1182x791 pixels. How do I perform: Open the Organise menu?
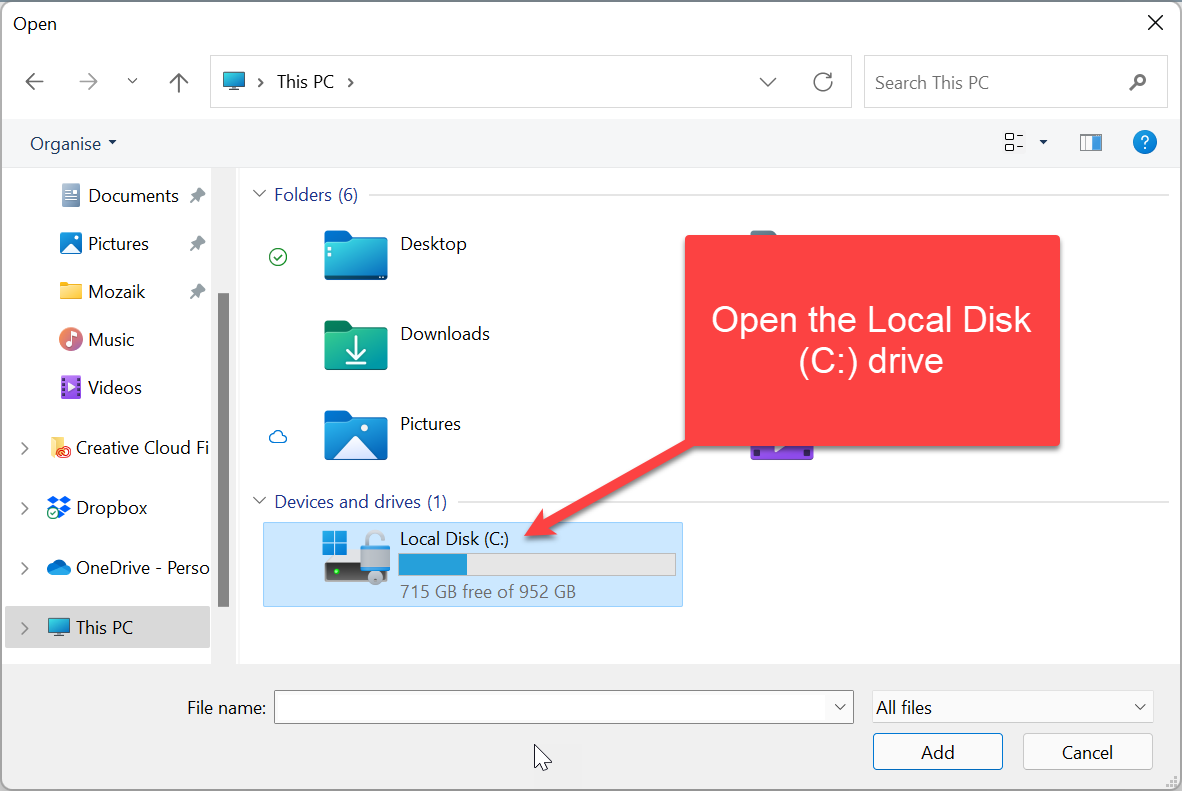pos(73,144)
